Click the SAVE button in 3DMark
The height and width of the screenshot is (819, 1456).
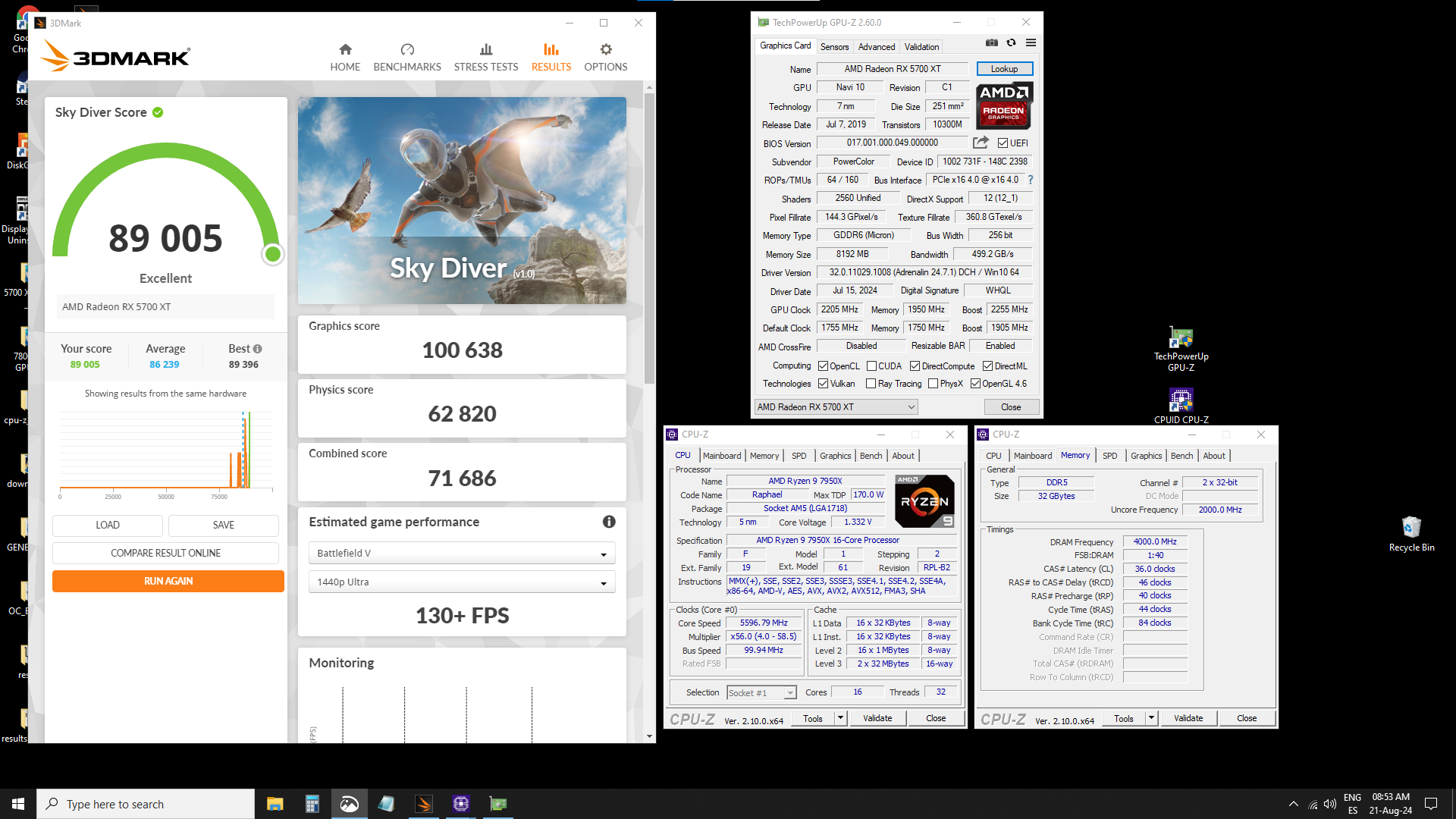(223, 526)
